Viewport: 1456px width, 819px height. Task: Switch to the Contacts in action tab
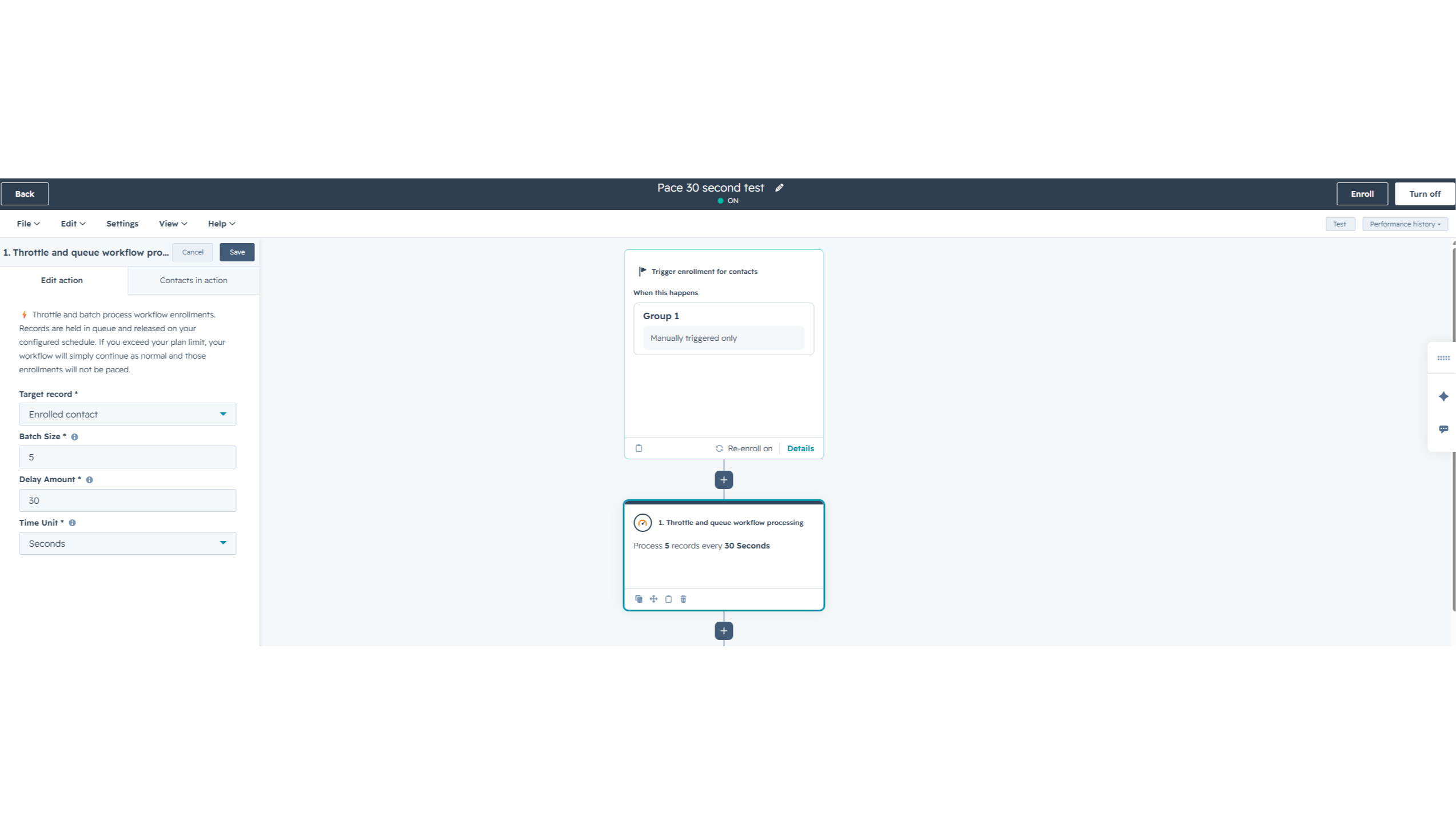point(193,280)
